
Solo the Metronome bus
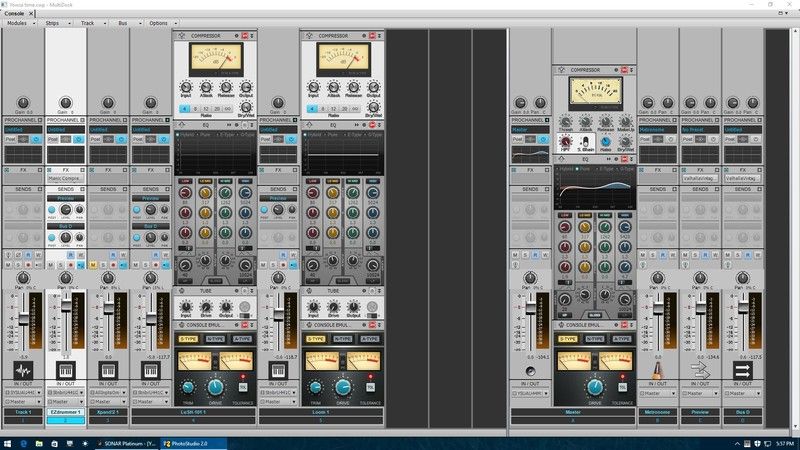pyautogui.click(x=653, y=255)
